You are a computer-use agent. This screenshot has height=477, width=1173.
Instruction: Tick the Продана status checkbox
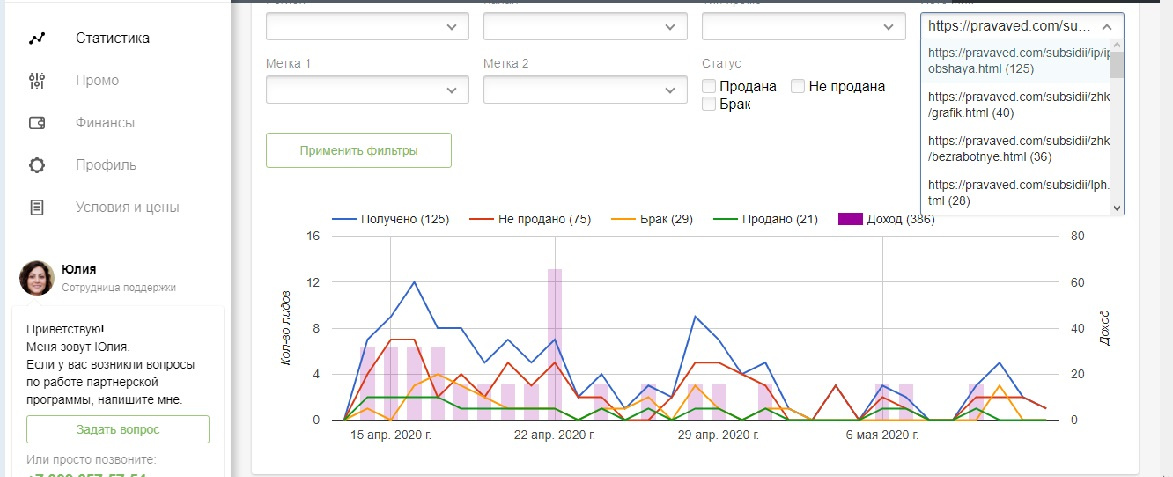coord(709,86)
